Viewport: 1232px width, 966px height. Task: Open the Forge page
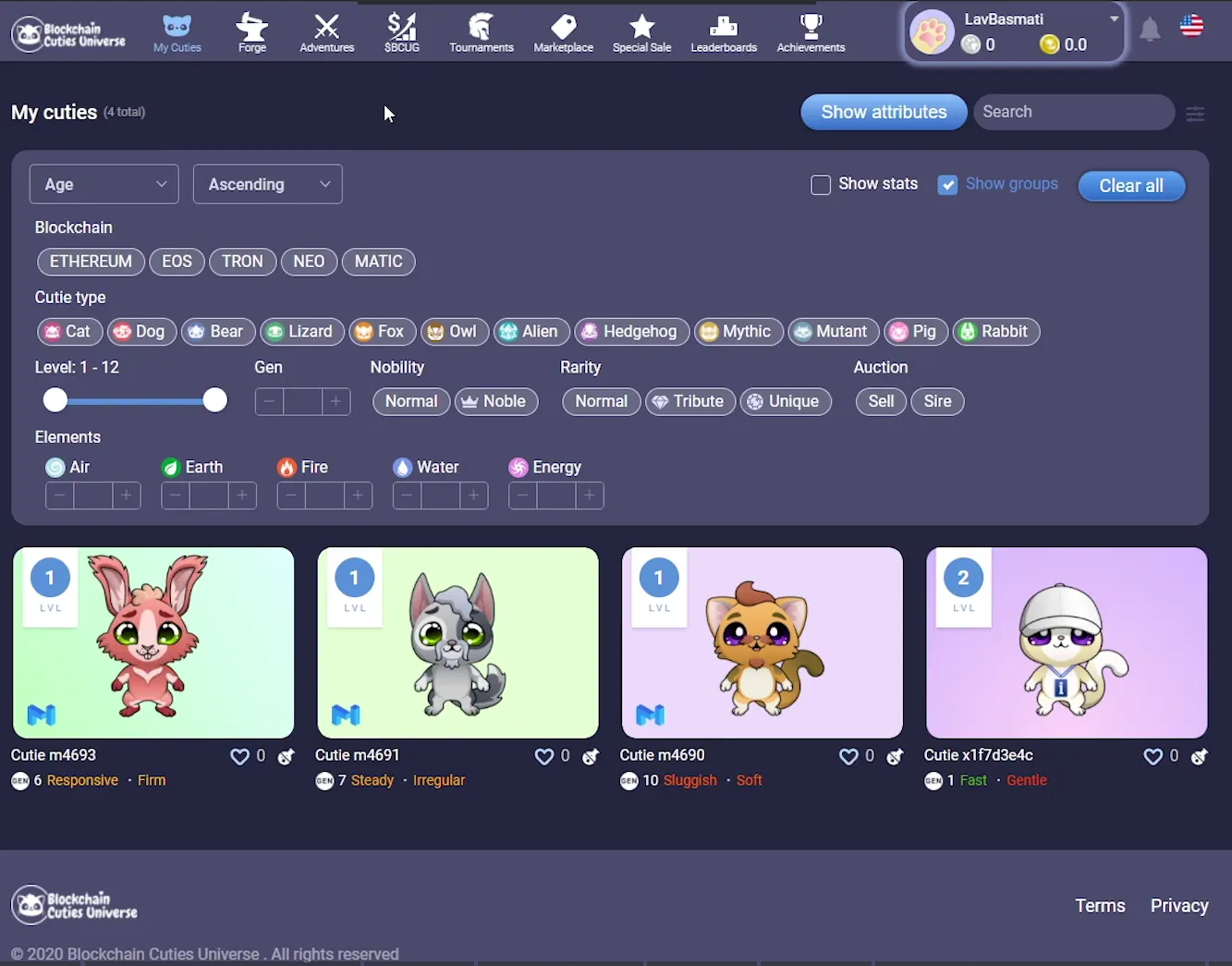[252, 33]
